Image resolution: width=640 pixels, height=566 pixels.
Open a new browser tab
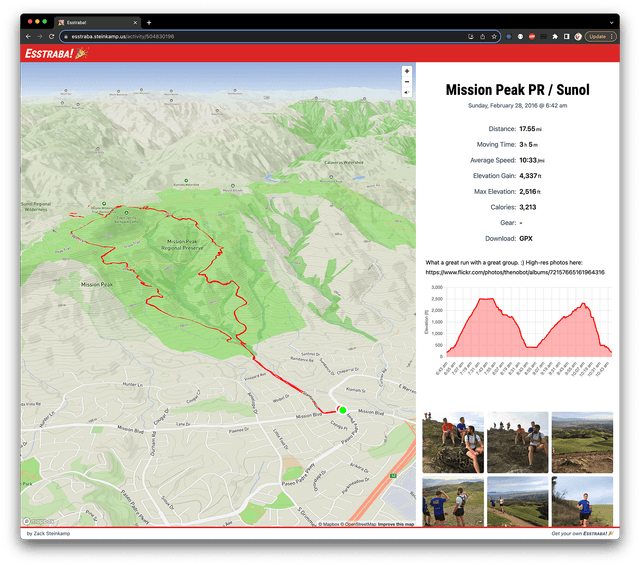[149, 21]
